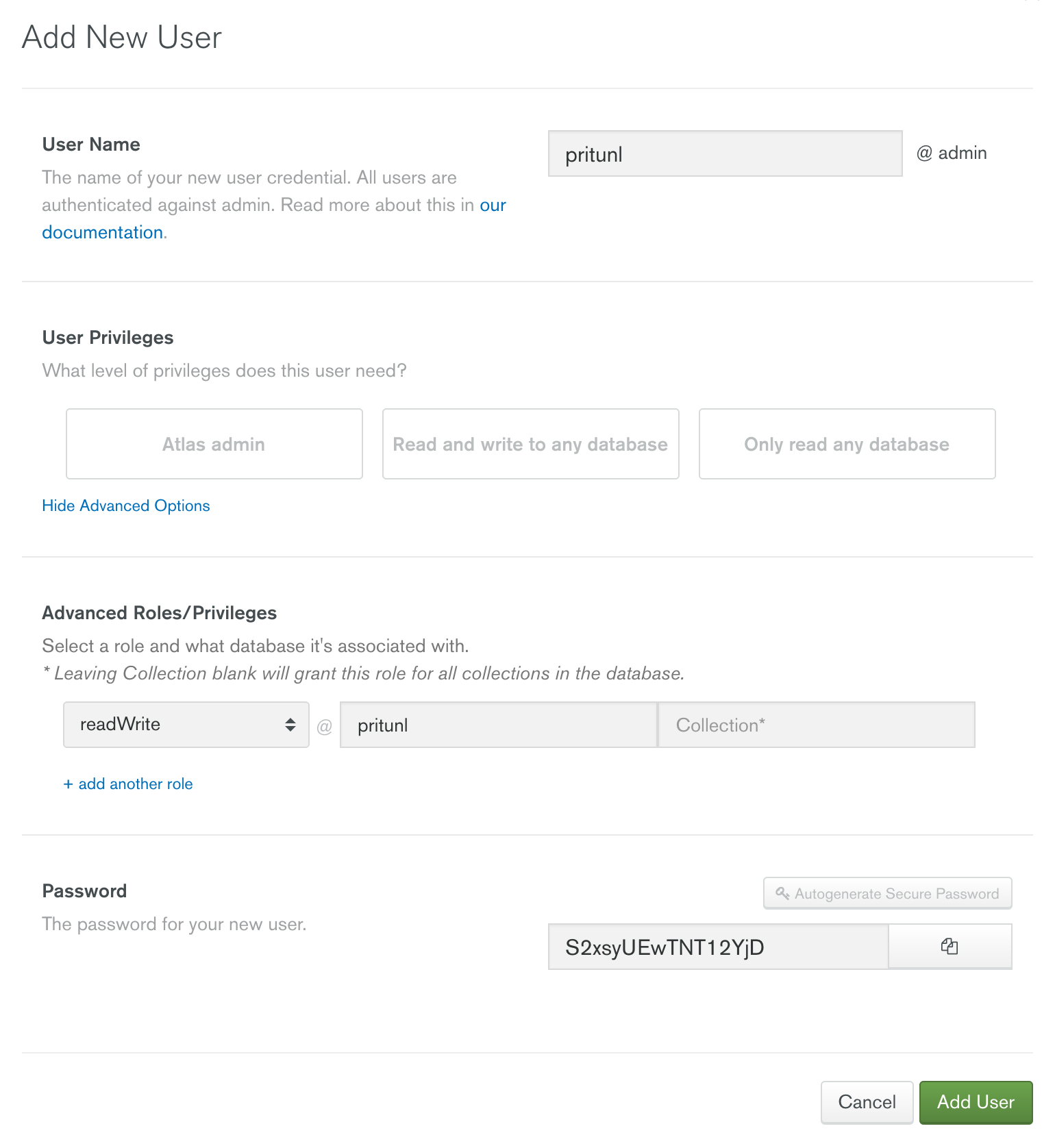1055x1148 pixels.
Task: Click the Add New User heading
Action: (122, 37)
